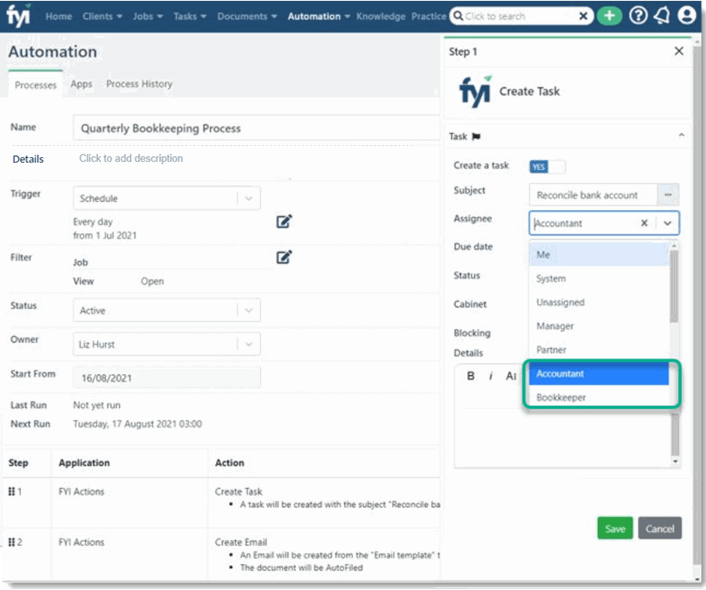Click the search input box
This screenshot has height=590, width=706.
pos(520,16)
